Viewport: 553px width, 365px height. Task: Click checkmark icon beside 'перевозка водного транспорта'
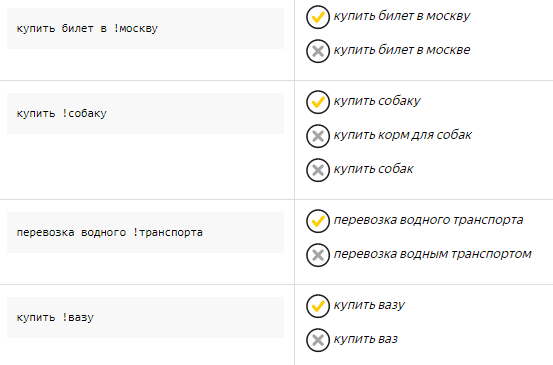coord(318,221)
